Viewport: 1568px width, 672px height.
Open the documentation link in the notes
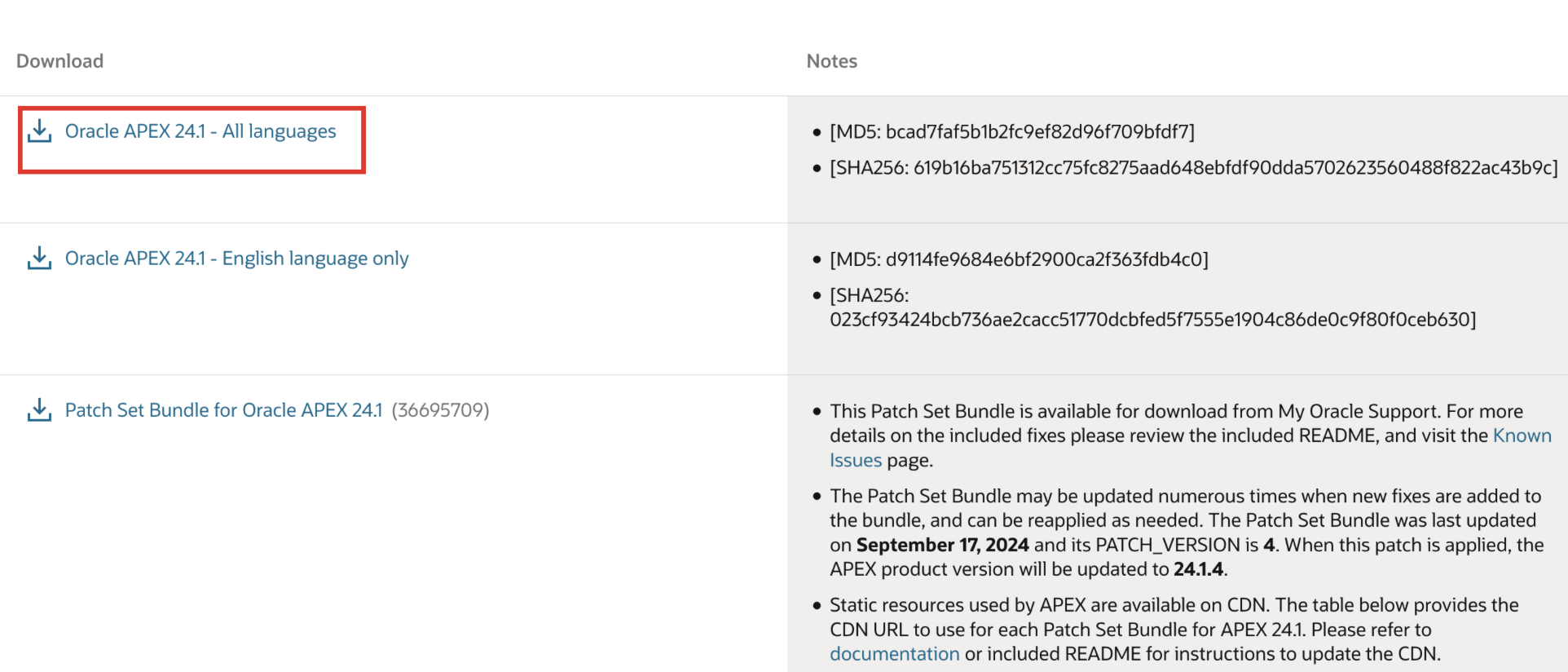click(894, 654)
